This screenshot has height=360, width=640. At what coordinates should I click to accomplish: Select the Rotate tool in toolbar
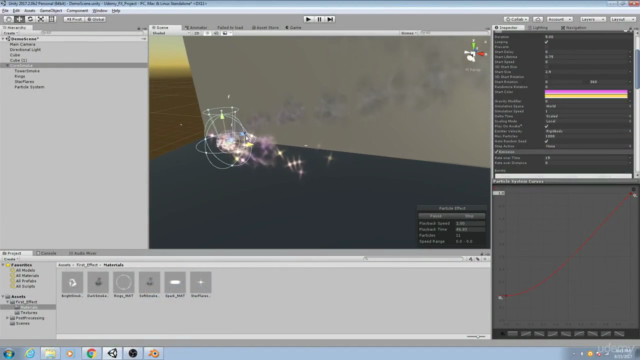(30, 19)
